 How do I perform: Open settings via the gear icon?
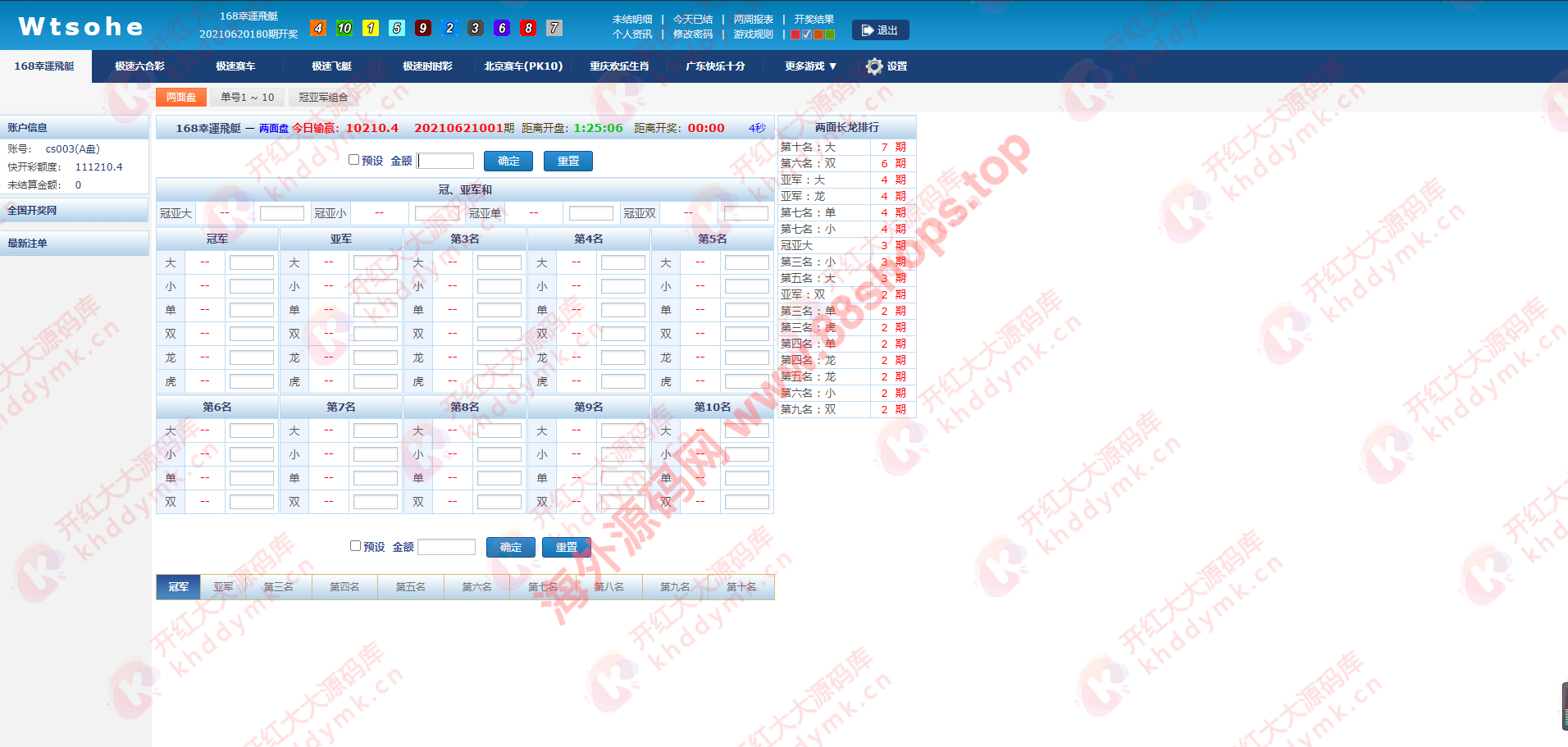tap(875, 66)
